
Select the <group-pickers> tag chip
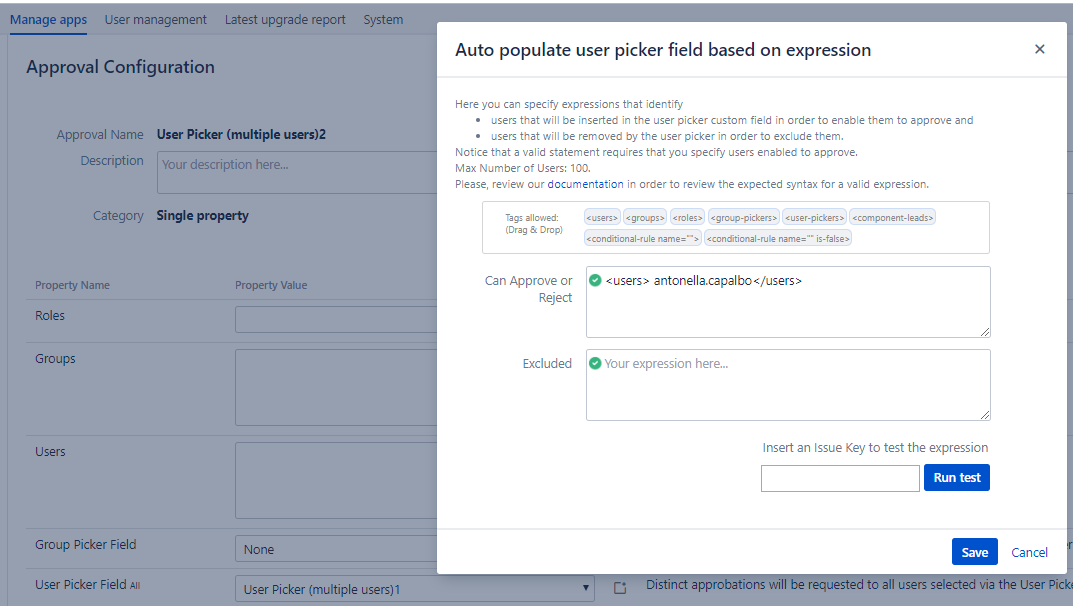click(x=743, y=217)
